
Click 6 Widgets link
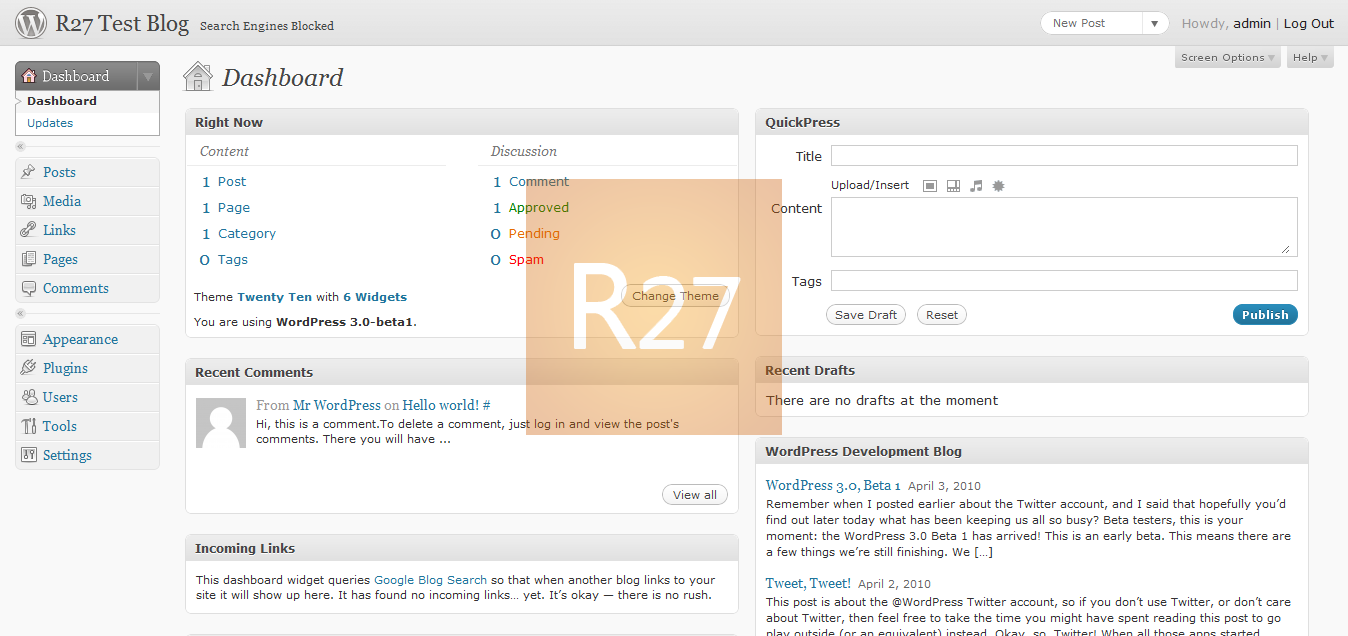coord(375,297)
